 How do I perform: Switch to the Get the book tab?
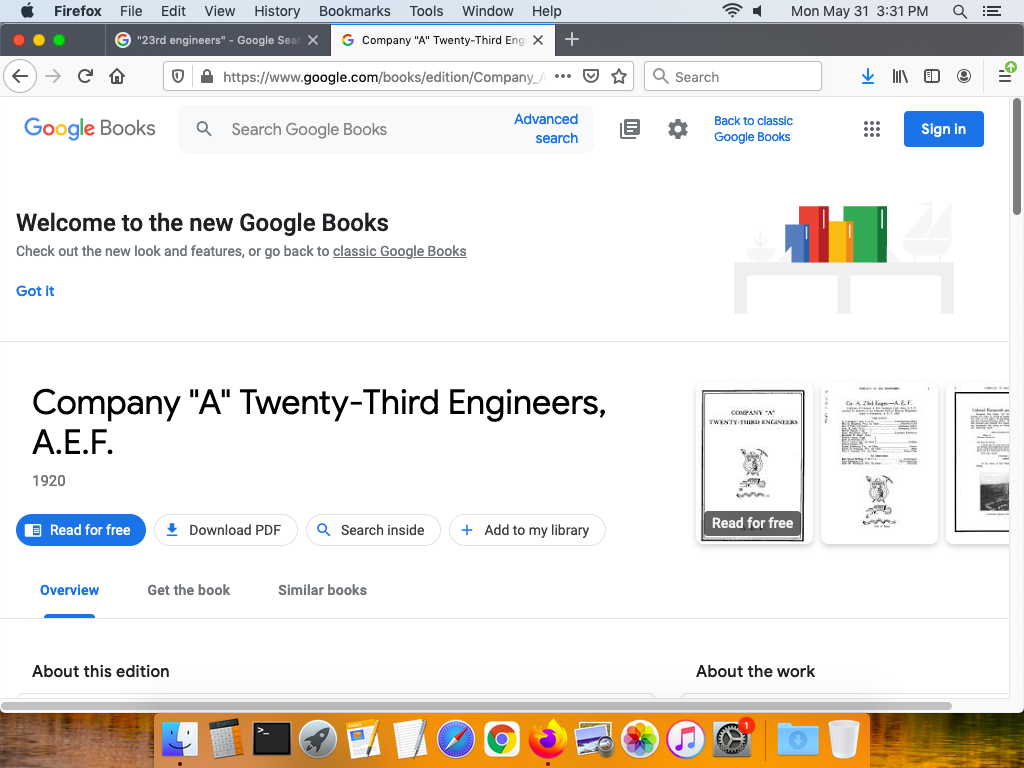click(x=188, y=590)
